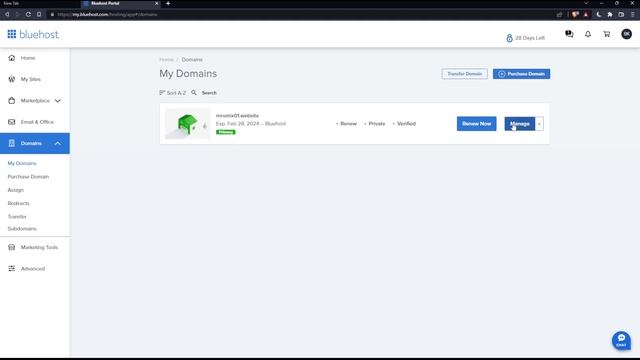Click the Marketplace bag icon

11,100
